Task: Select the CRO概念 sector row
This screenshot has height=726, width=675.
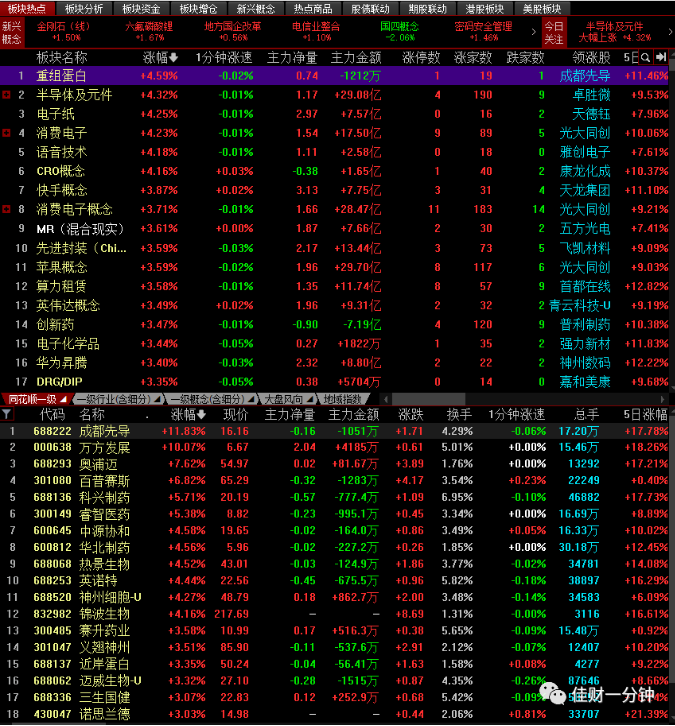Action: pyautogui.click(x=334, y=171)
